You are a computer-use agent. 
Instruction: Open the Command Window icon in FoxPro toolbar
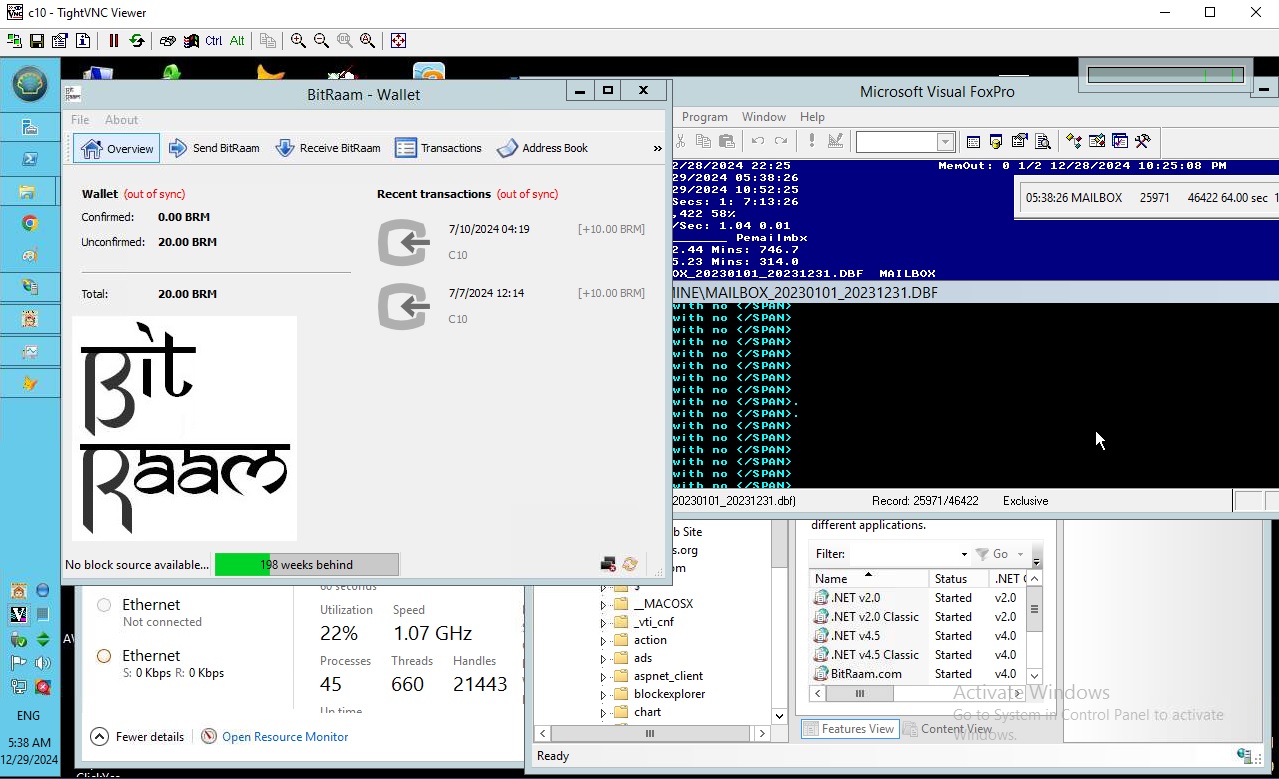click(973, 142)
